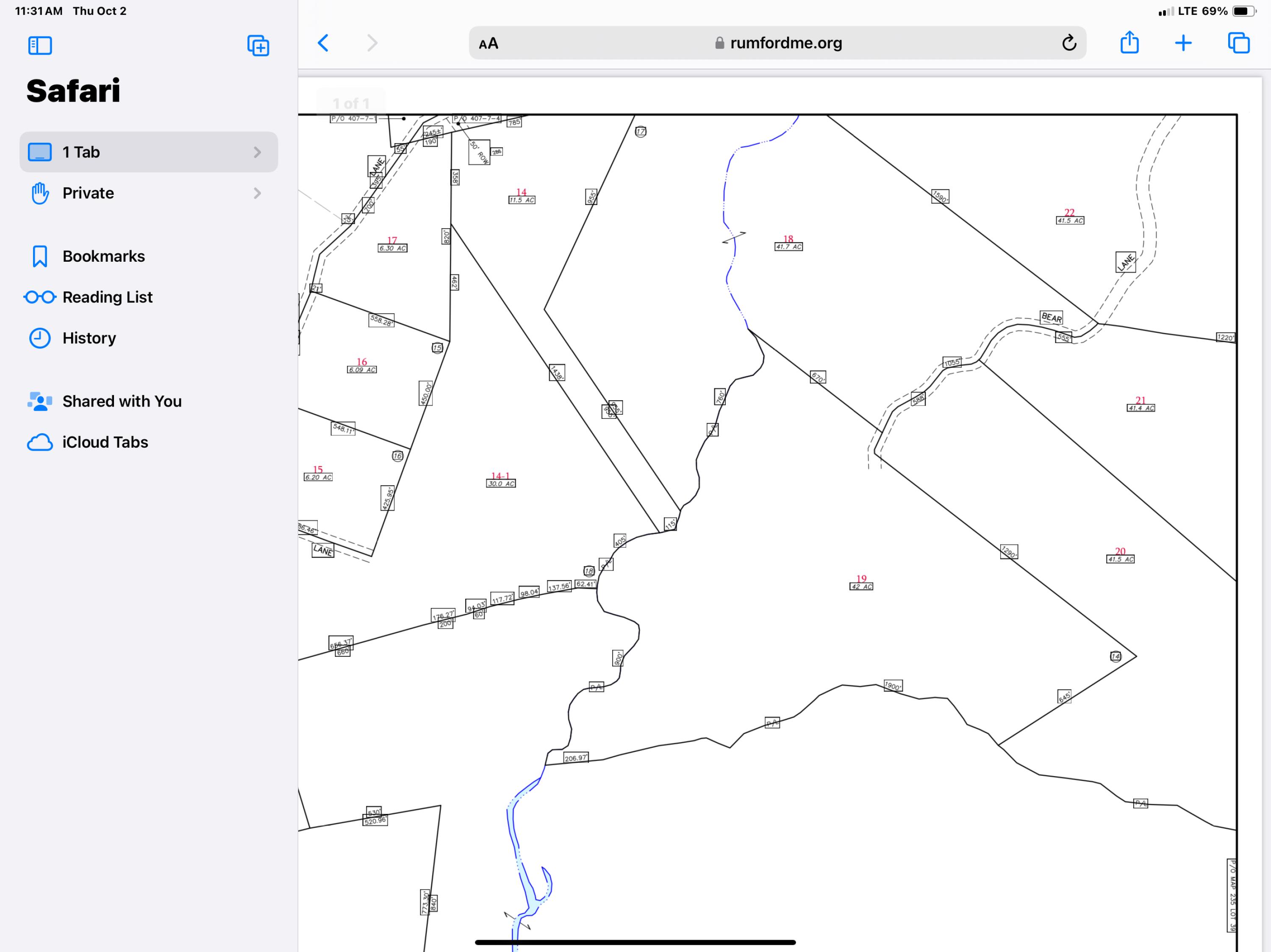Tap the 1 of 1 page indicator
The image size is (1271, 952).
coord(352,103)
